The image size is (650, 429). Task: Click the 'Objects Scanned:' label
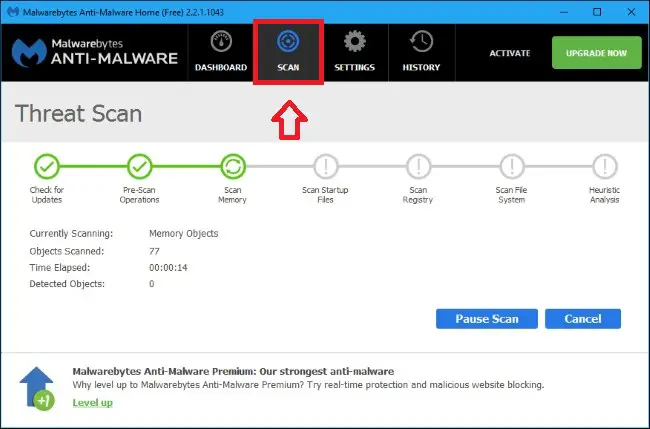pyautogui.click(x=67, y=251)
